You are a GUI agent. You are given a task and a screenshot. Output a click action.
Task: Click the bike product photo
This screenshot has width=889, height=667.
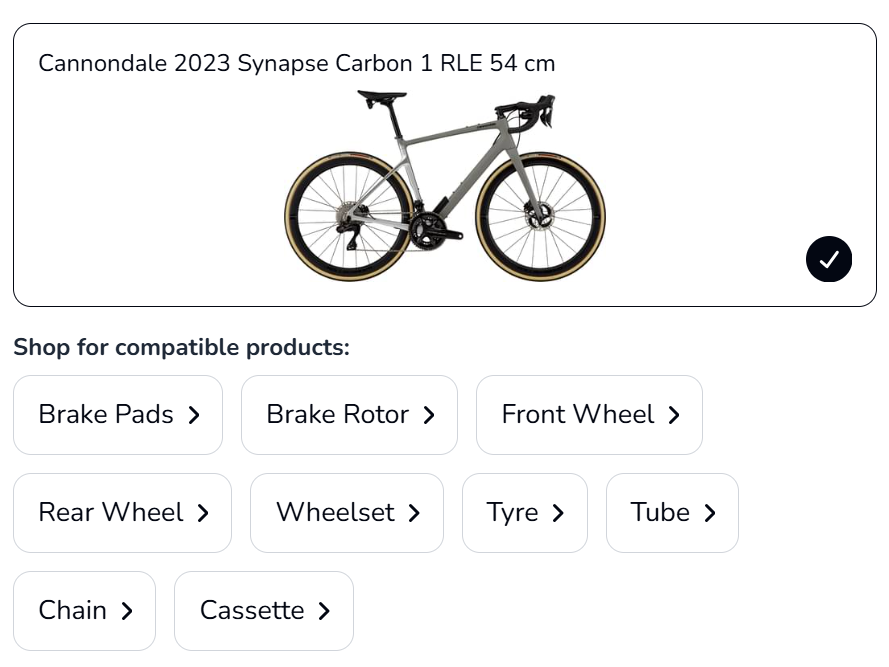444,185
